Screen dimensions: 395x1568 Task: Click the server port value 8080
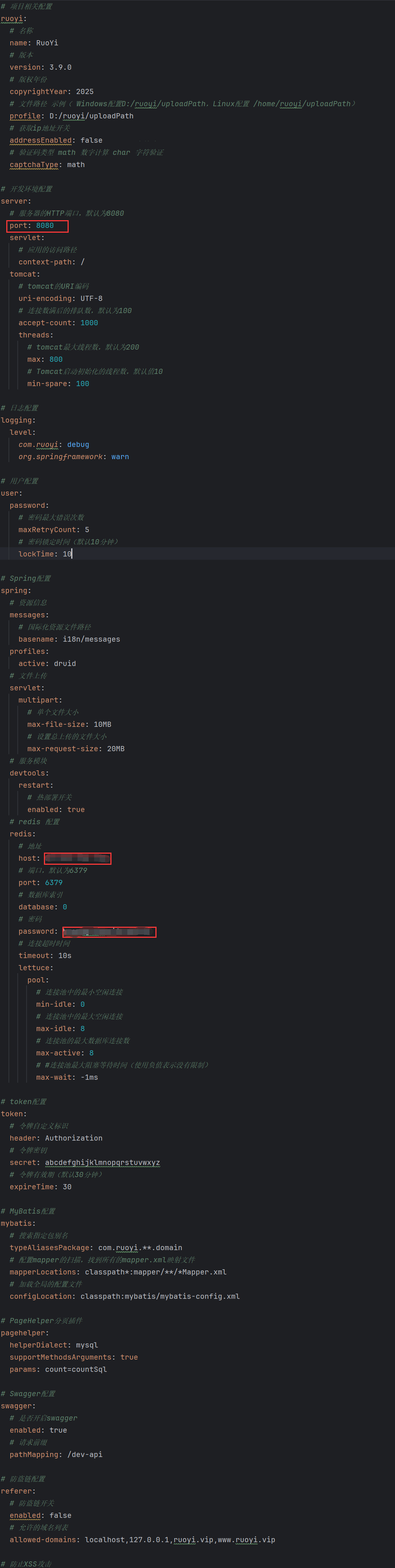tap(45, 226)
